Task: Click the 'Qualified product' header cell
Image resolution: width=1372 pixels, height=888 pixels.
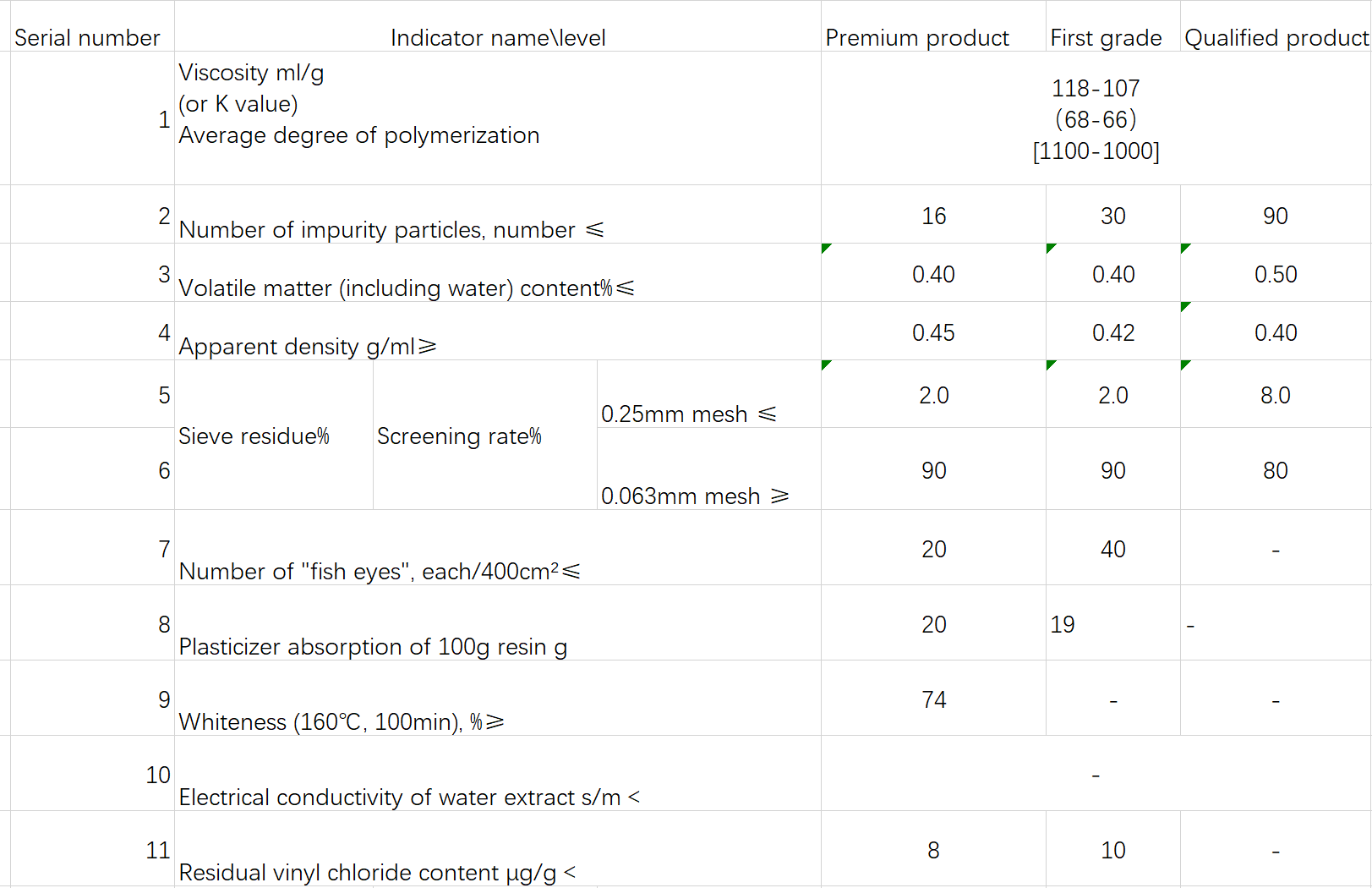Action: pos(1275,38)
